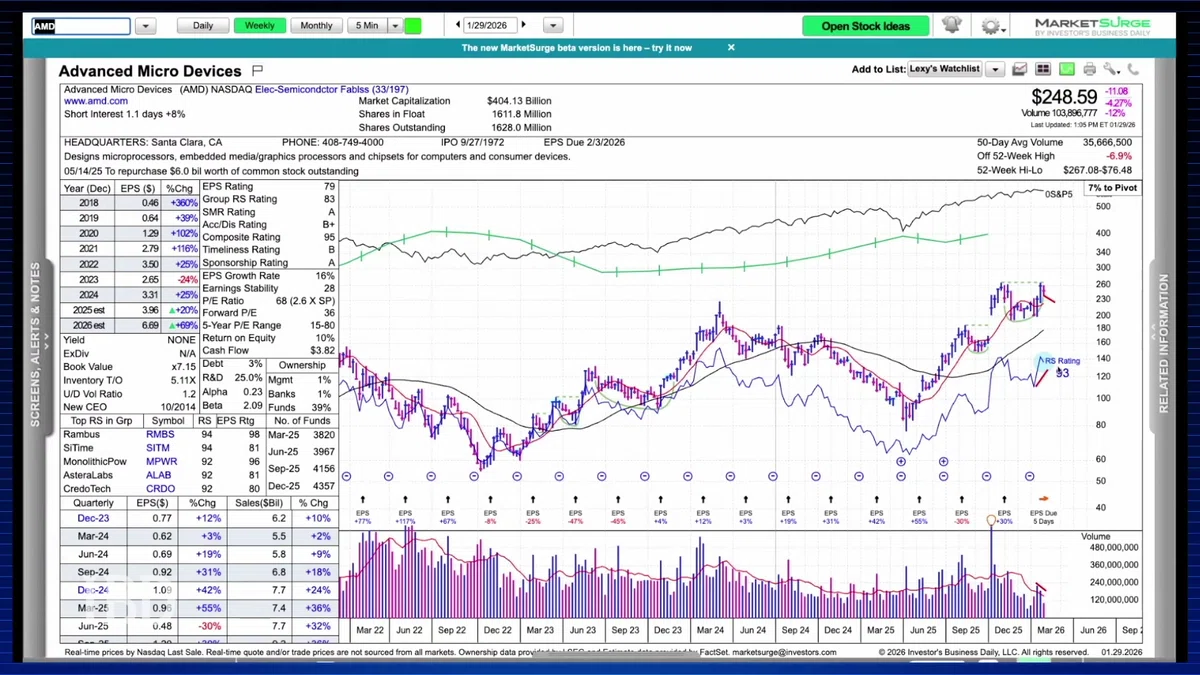The height and width of the screenshot is (675, 1200).
Task: Open the RMBS symbol link
Action: click(160, 435)
